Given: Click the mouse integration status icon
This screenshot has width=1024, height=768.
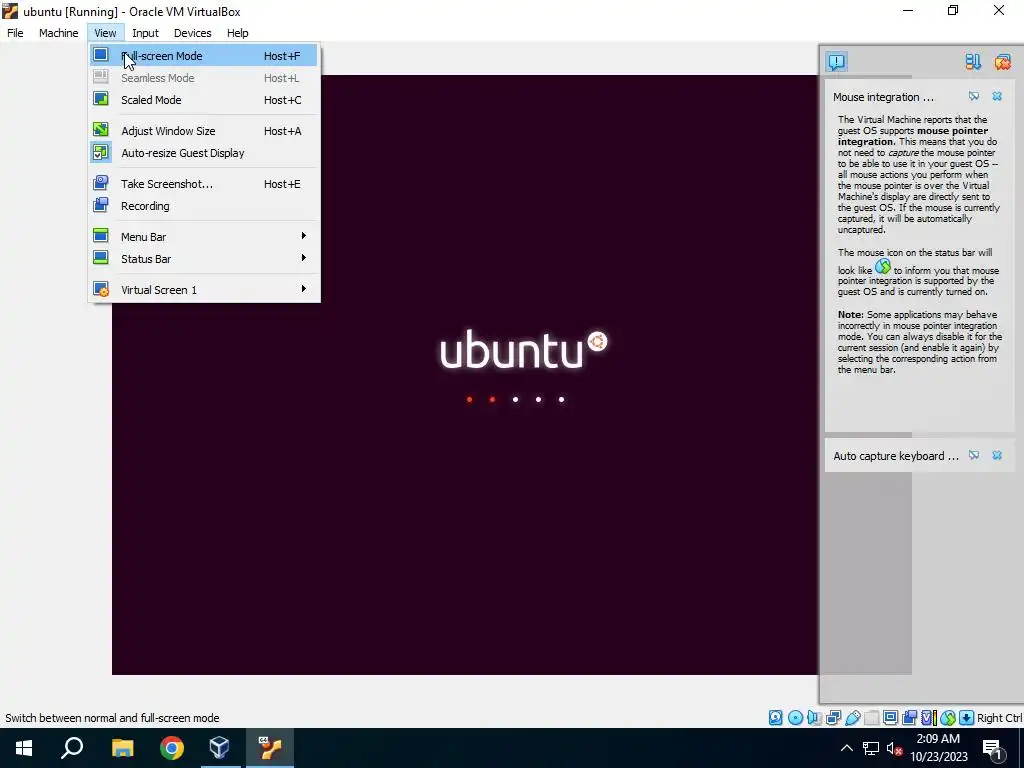Looking at the screenshot, I should coord(948,718).
